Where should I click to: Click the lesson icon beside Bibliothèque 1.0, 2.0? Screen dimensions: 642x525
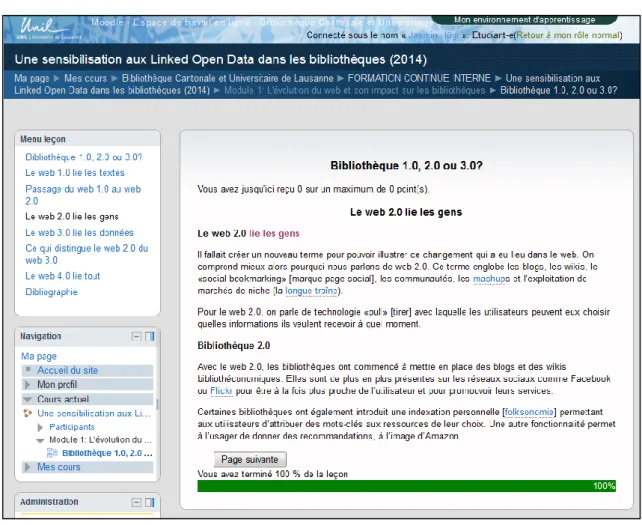coord(52,453)
